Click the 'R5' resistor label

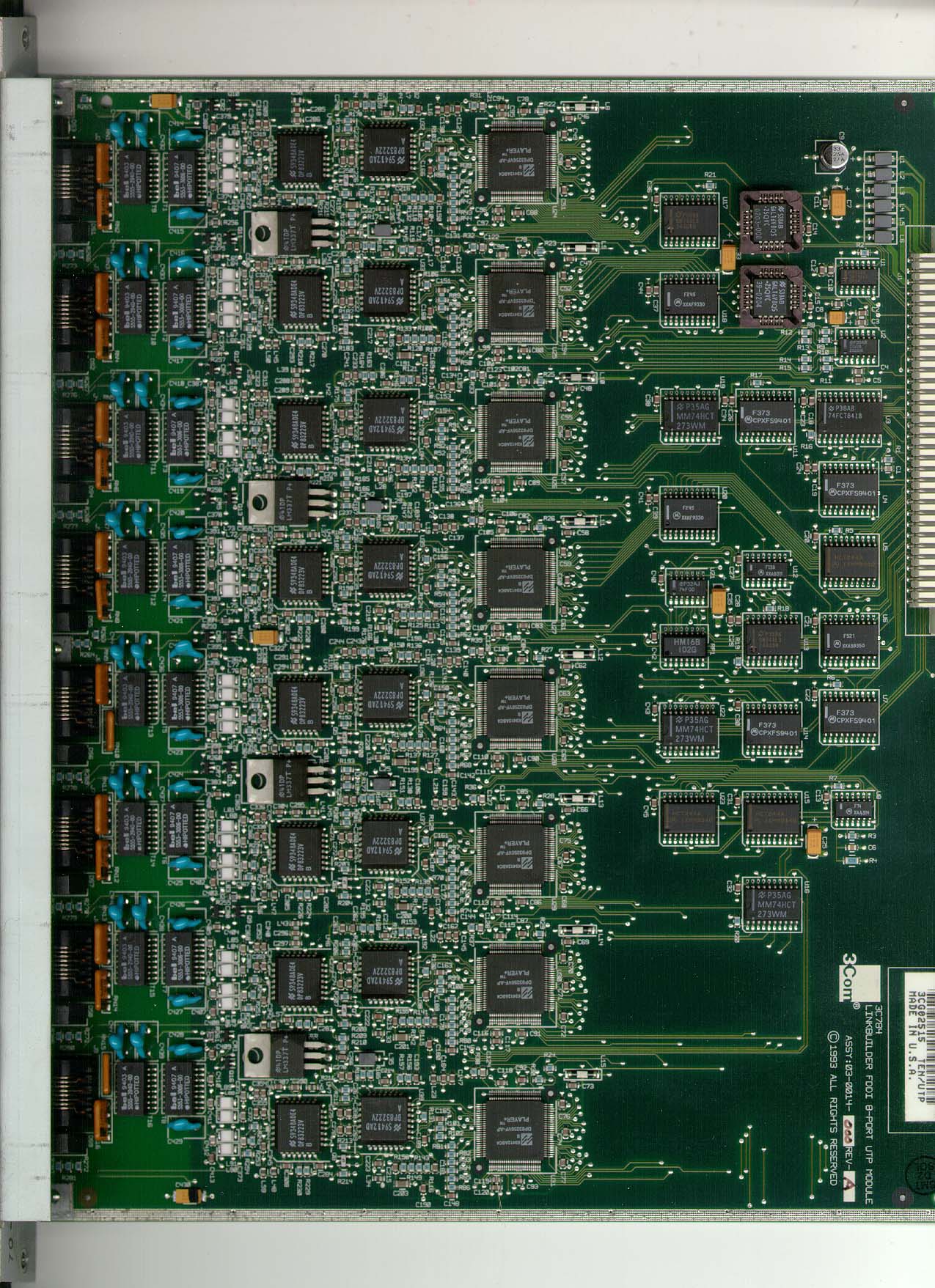point(849,530)
